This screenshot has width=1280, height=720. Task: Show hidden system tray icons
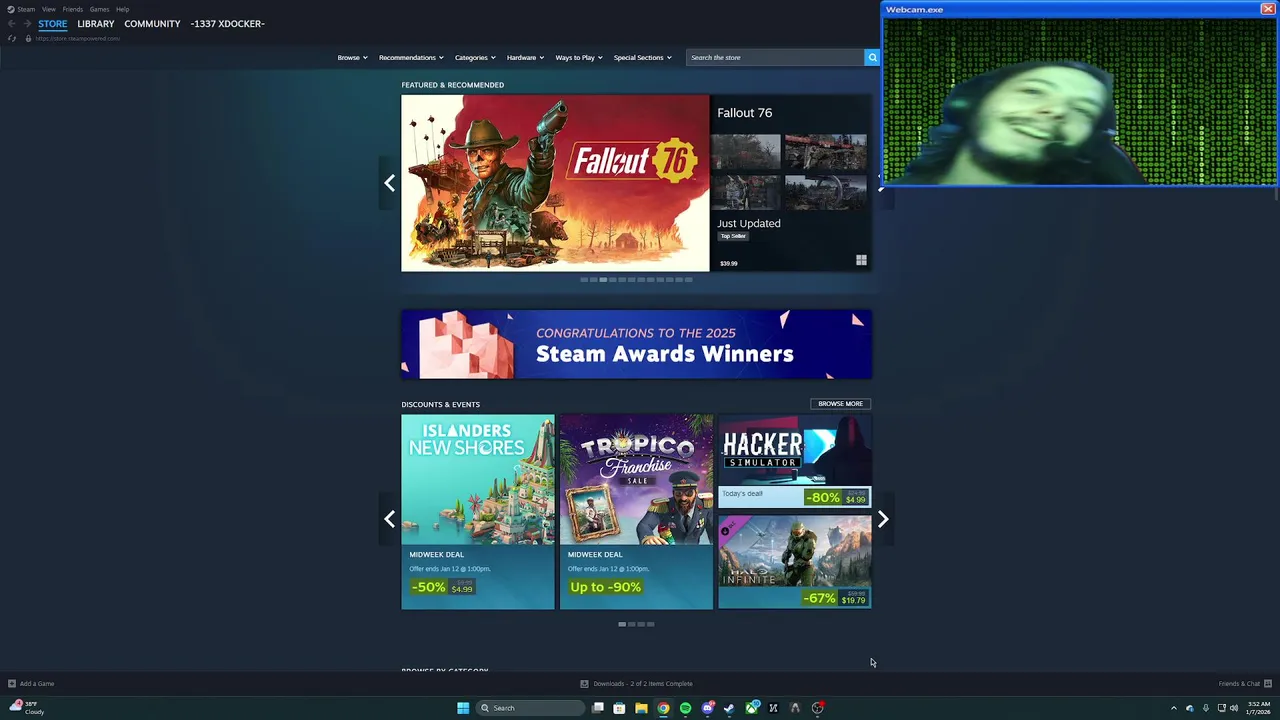(x=1174, y=708)
